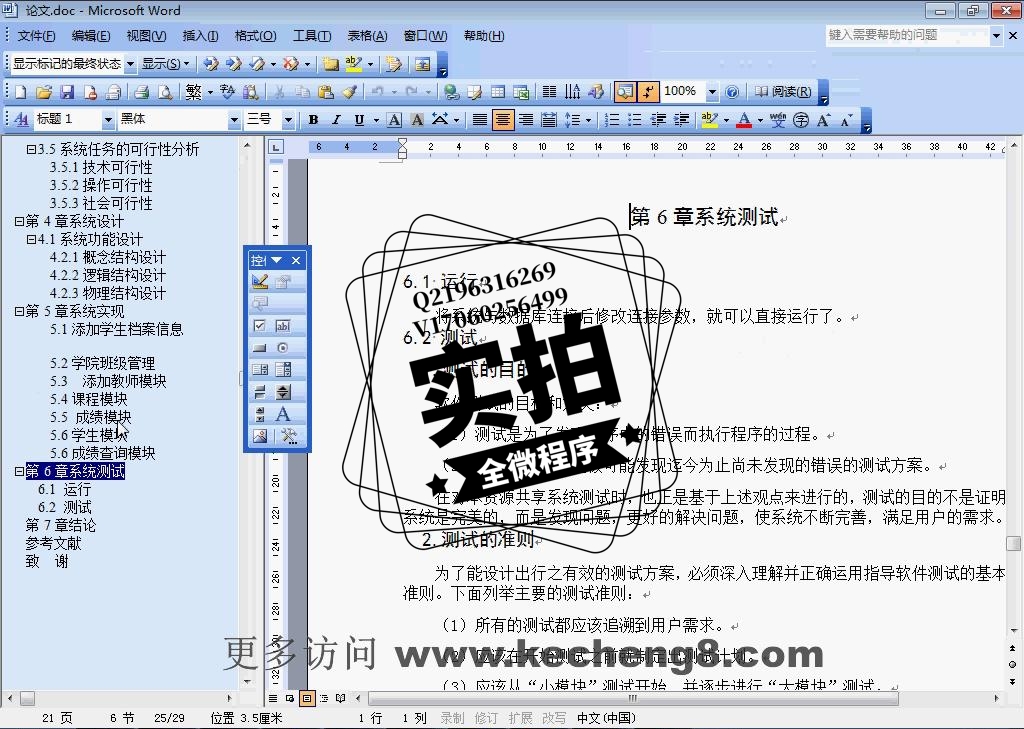Open the zoom percentage dropdown 100%
This screenshot has height=729, width=1024.
point(712,92)
